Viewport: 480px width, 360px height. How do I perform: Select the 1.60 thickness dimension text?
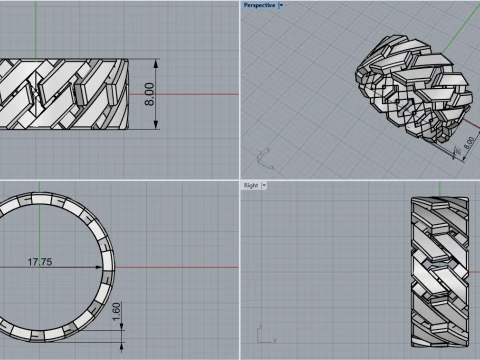point(116,312)
